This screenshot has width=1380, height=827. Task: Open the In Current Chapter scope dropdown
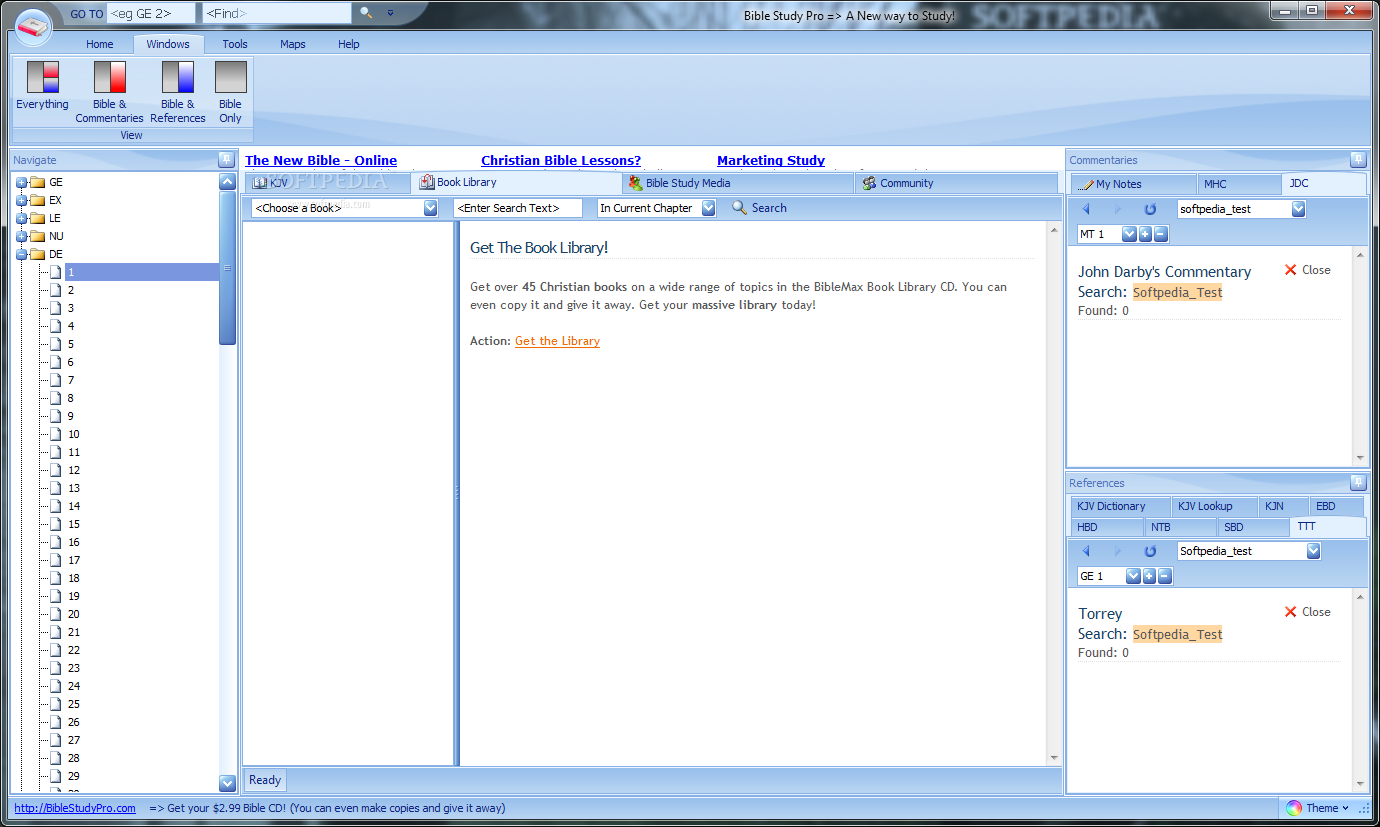708,208
